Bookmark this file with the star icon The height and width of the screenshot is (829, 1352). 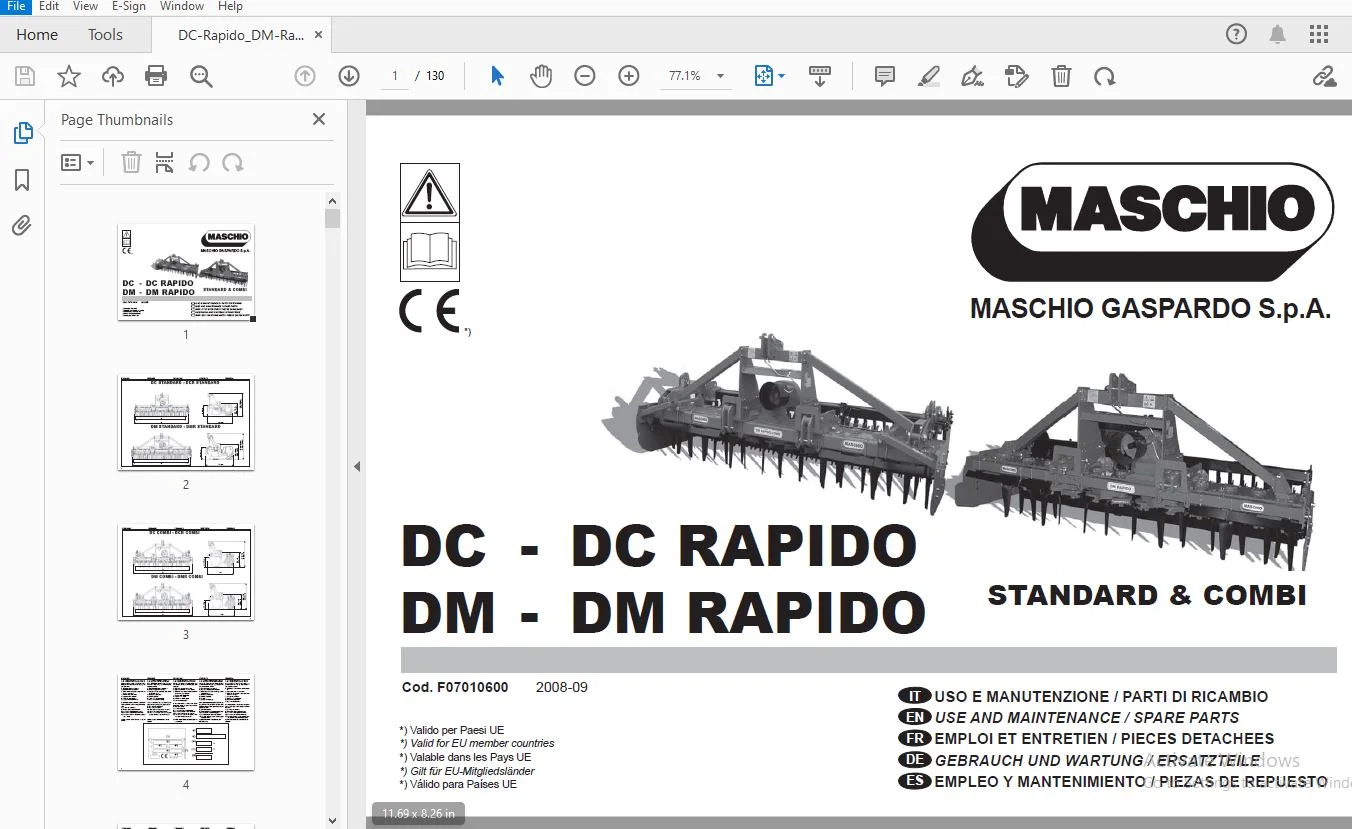(x=69, y=76)
